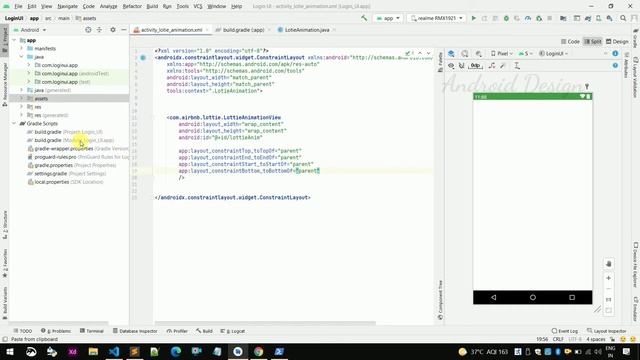Image resolution: width=640 pixels, height=360 pixels.
Task: Click the Guidelines icon in design toolbar
Action: [x=517, y=66]
